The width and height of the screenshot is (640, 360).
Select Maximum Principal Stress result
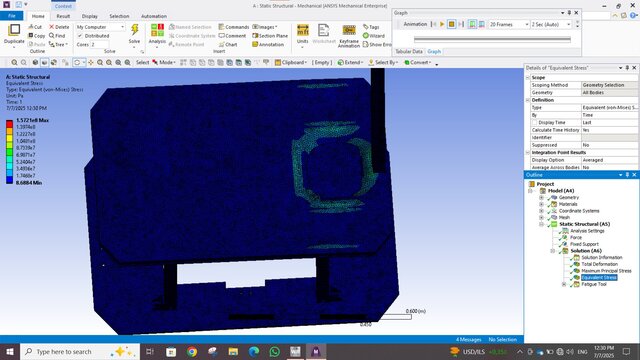(606, 271)
